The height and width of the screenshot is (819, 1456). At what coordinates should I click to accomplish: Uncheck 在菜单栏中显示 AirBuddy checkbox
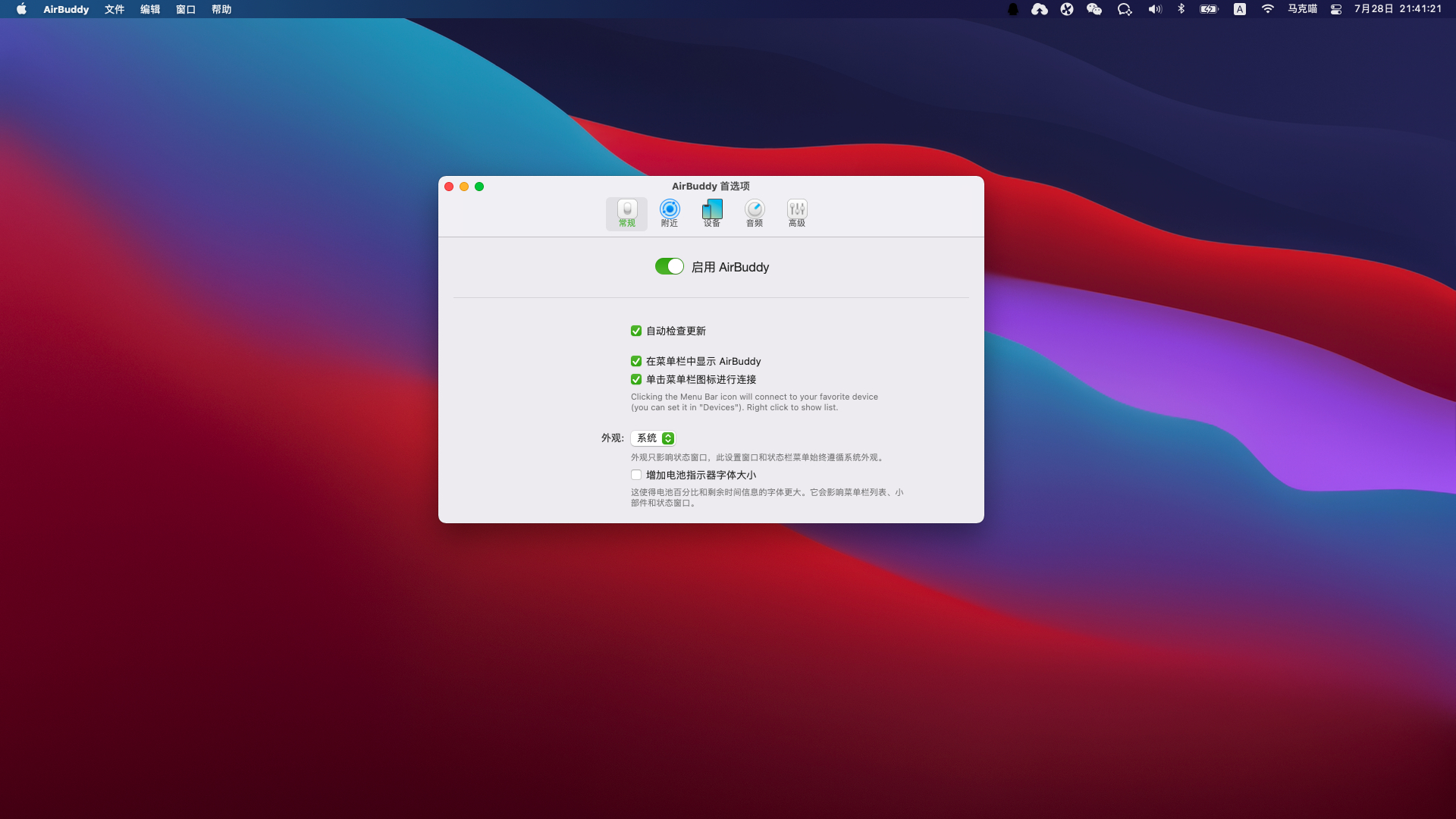coord(636,362)
